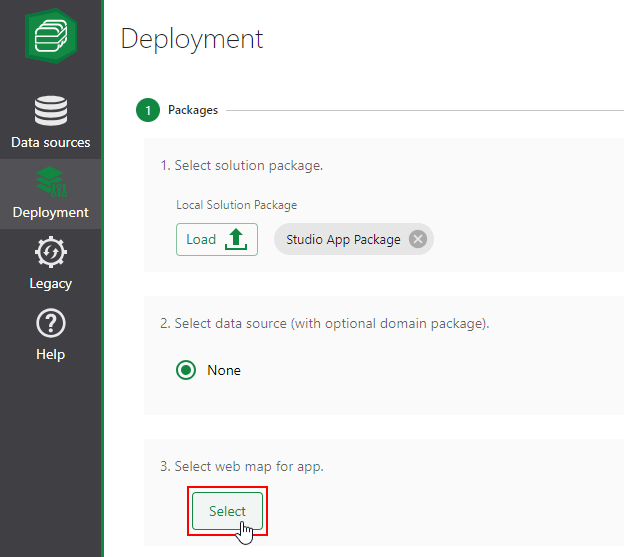The image size is (624, 557).
Task: Click the Local Solution Package label
Action: (x=236, y=205)
